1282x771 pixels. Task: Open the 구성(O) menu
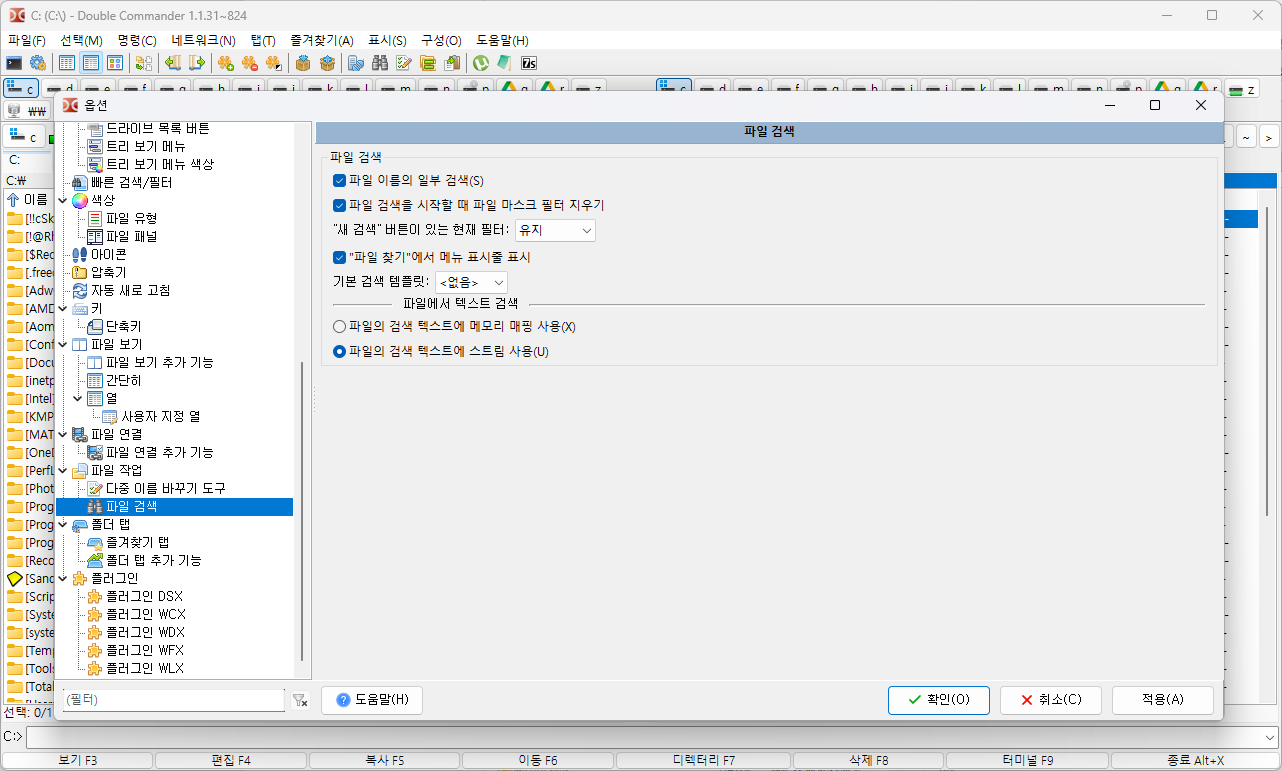coord(441,41)
